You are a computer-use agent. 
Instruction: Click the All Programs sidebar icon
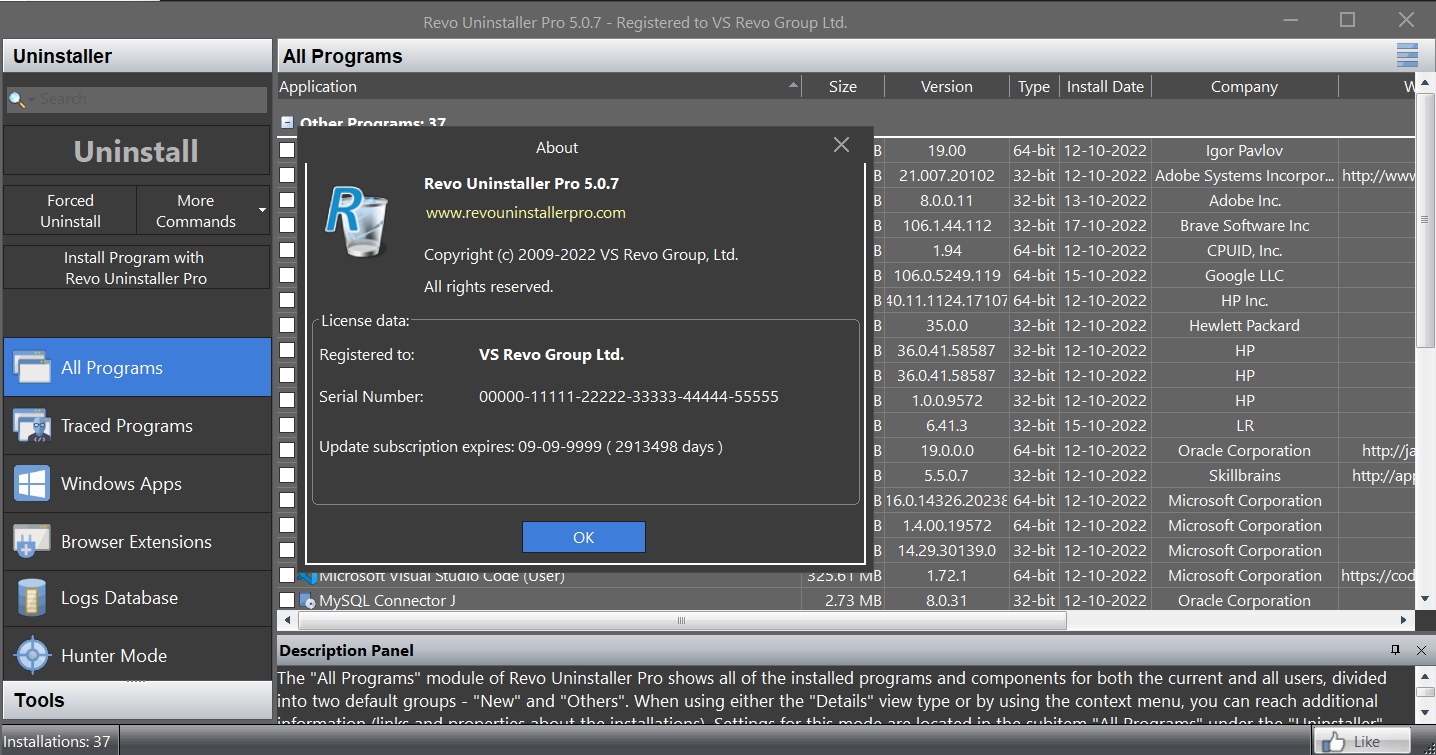coord(32,368)
